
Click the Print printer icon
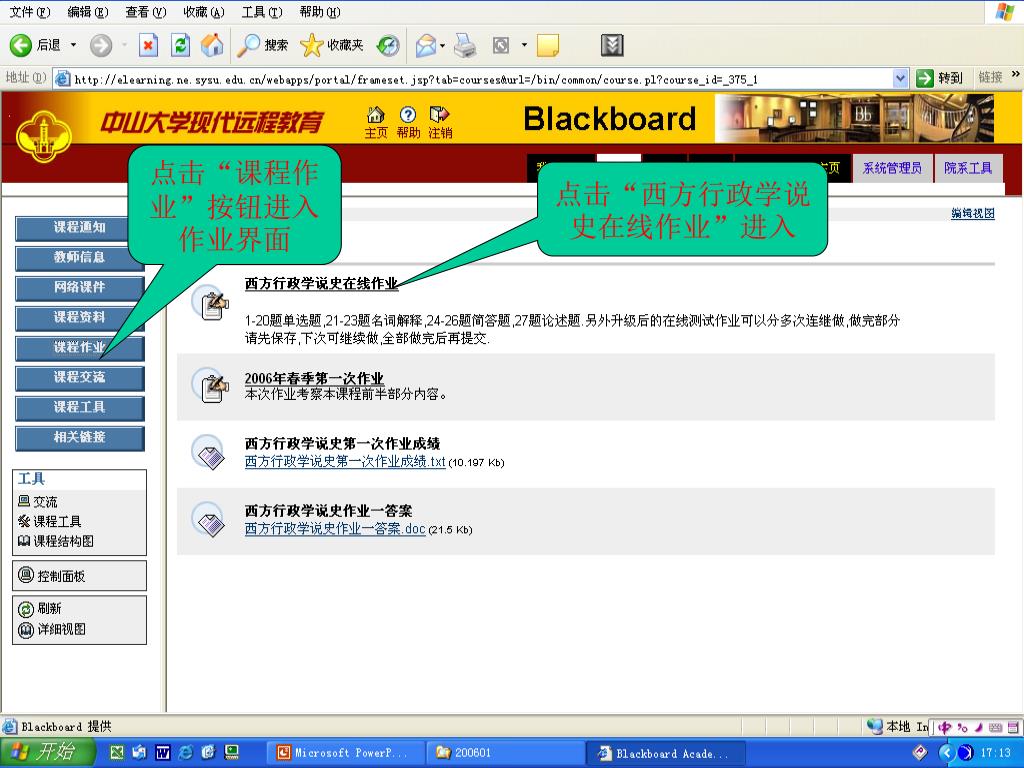tap(465, 45)
